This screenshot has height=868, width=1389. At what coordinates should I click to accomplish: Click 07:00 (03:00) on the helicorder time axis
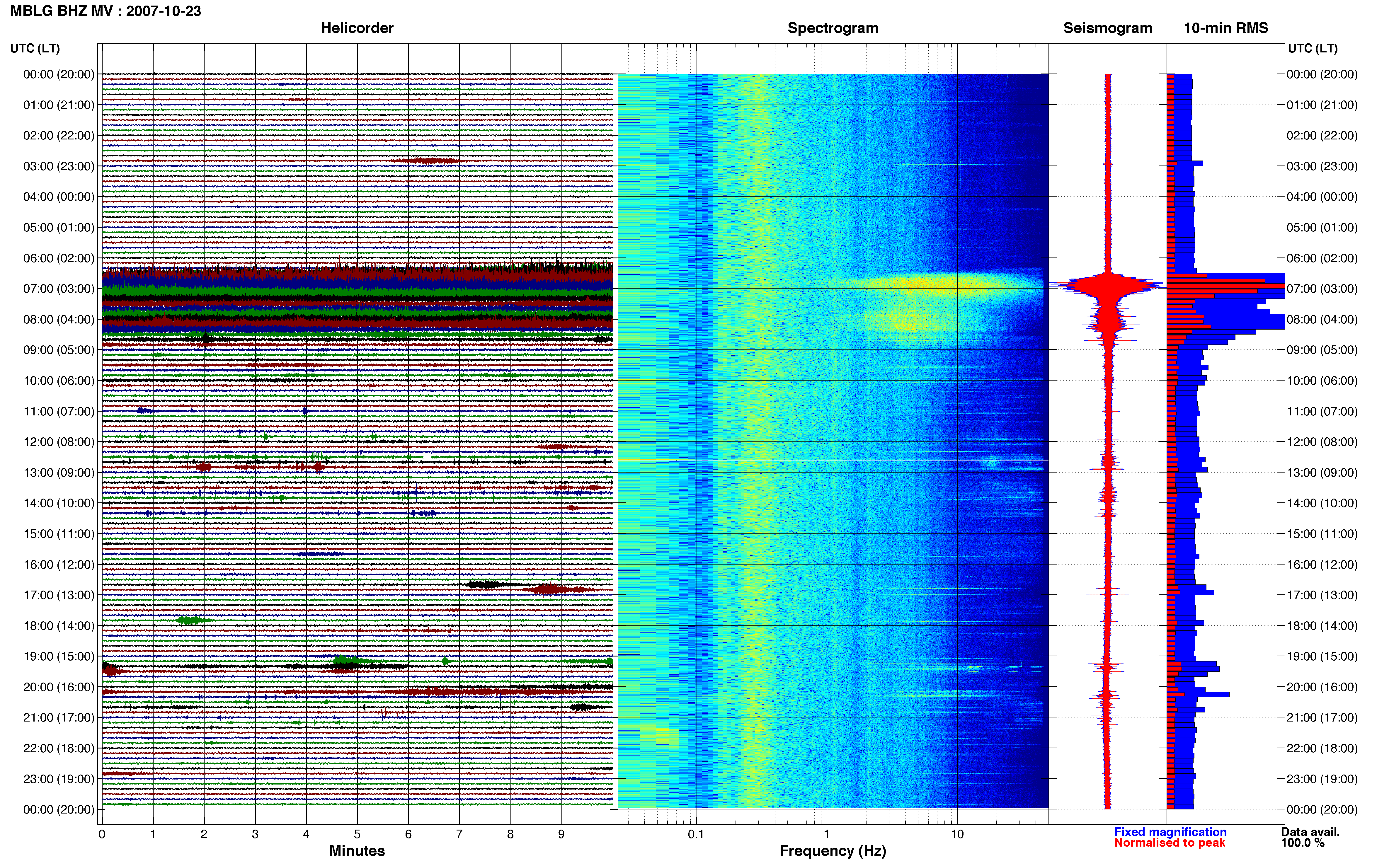pos(59,289)
